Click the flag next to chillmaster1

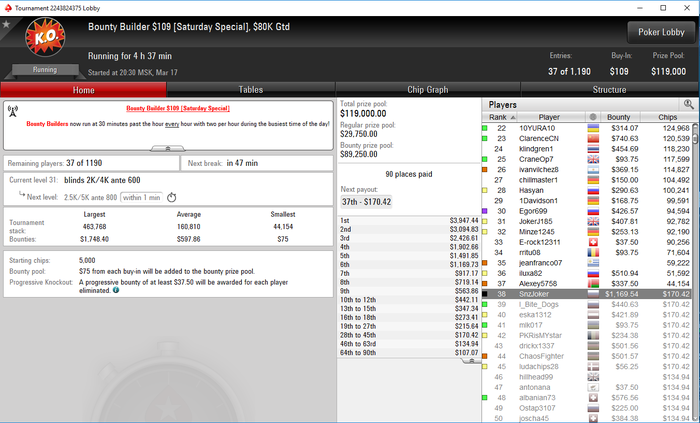tap(593, 180)
